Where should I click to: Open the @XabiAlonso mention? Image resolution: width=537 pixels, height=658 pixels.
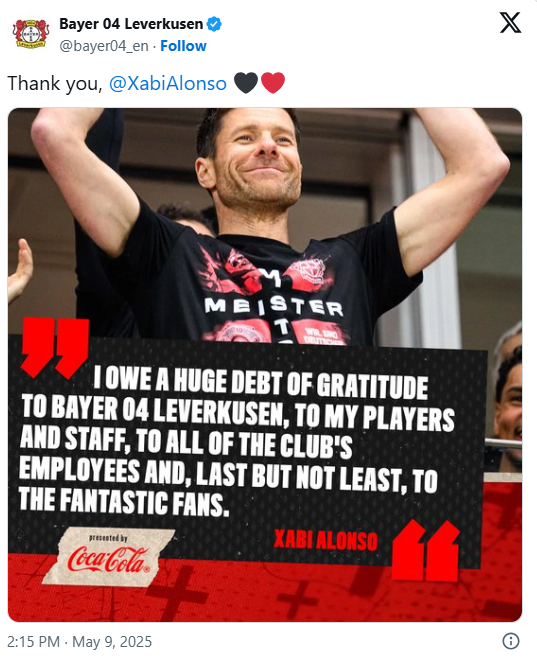click(x=168, y=83)
